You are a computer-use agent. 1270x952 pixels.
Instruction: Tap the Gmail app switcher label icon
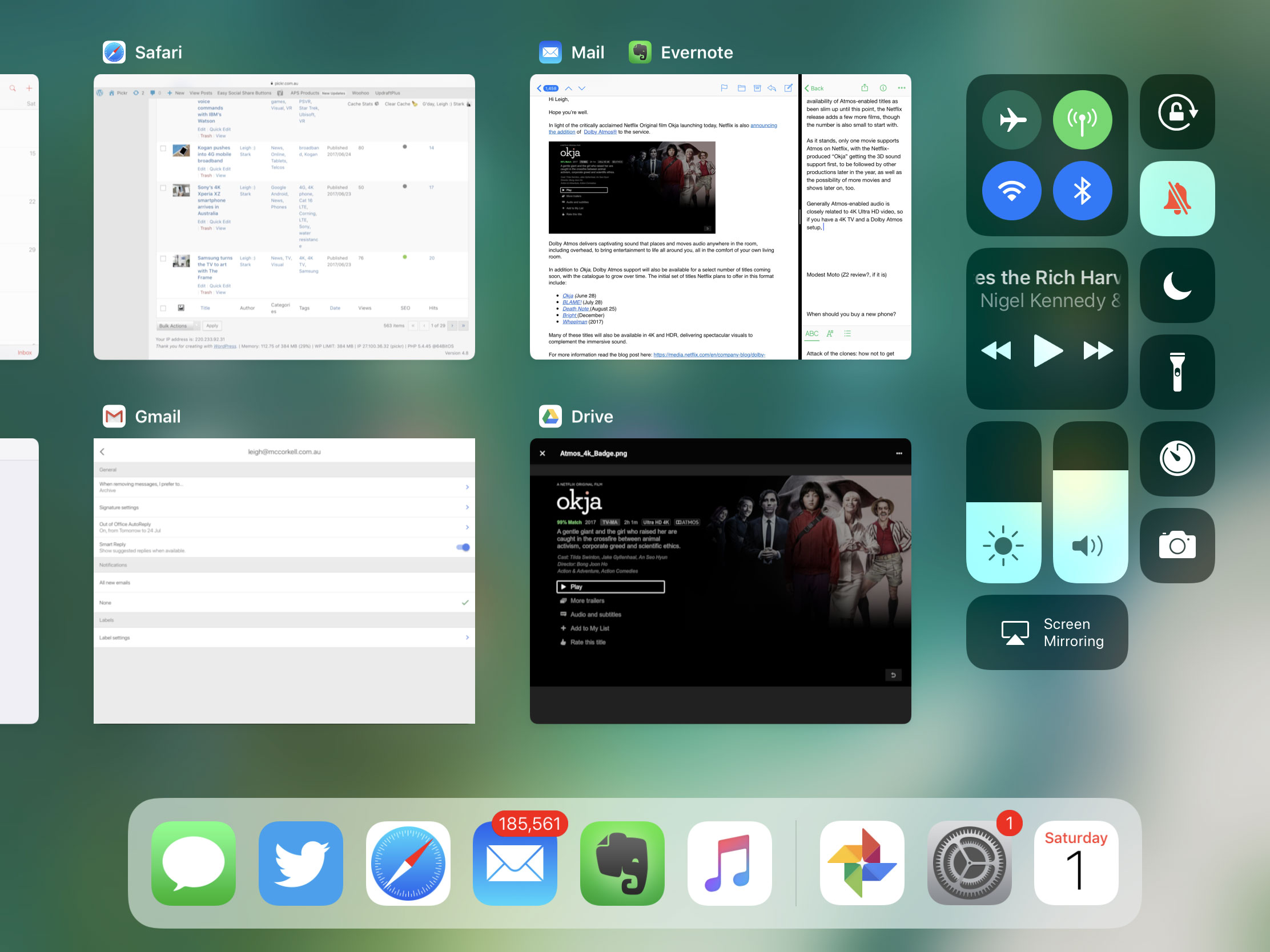click(114, 416)
